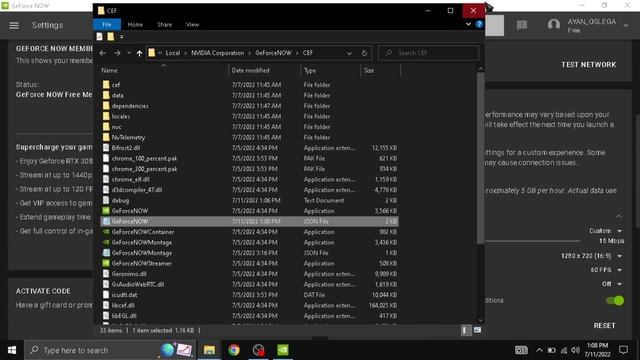Go back in File Explorer
Viewport: 640px width, 360px height.
click(103, 53)
